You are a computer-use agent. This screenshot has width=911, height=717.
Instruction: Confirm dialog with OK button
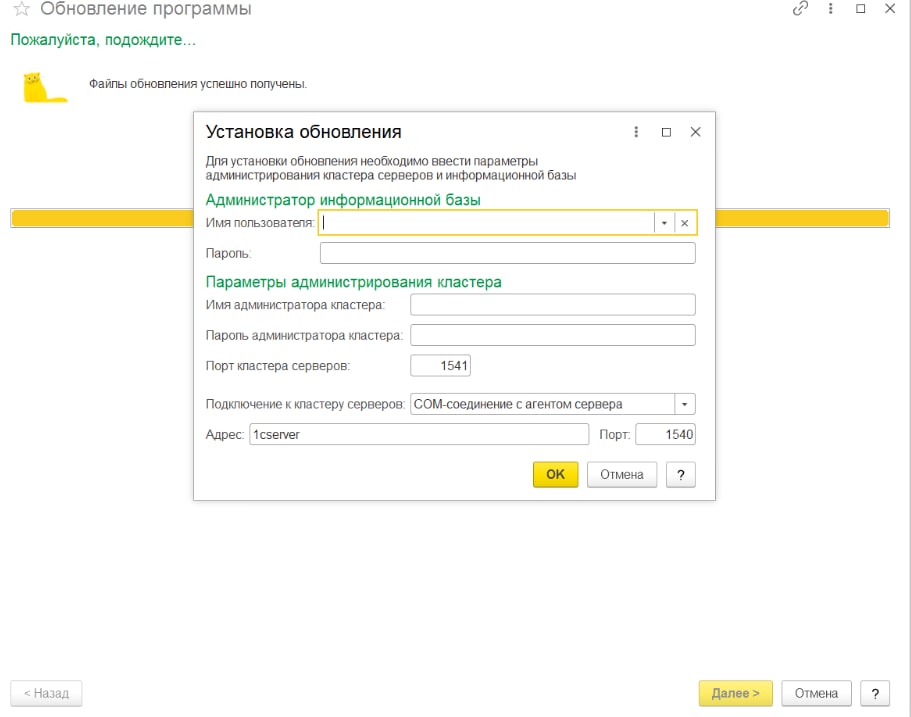point(555,475)
